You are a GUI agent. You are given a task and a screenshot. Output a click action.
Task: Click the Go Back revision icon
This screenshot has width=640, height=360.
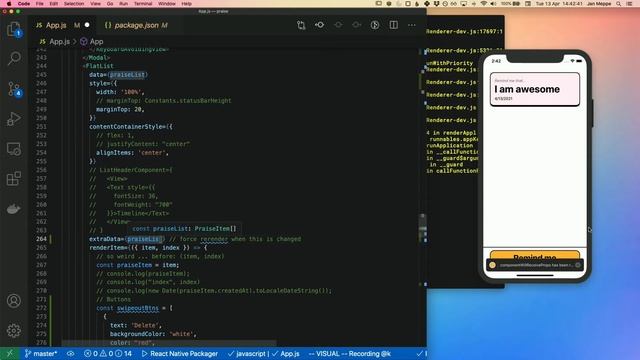[320, 25]
